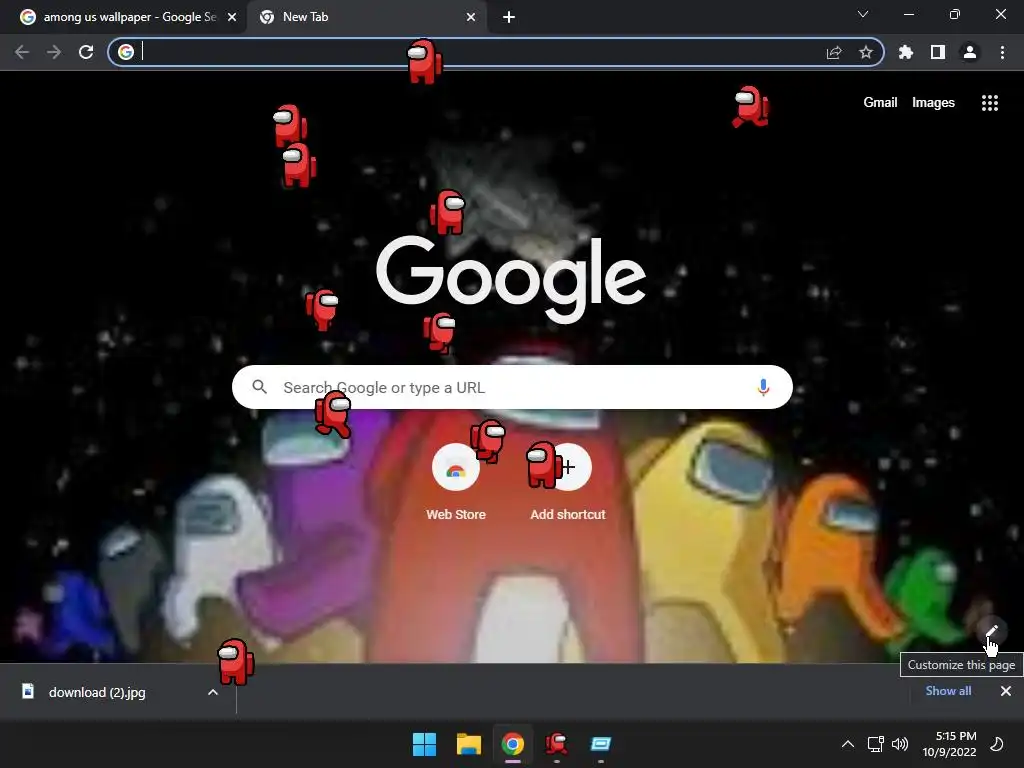This screenshot has height=768, width=1024.
Task: Go forward using the forward arrow
Action: coord(54,52)
